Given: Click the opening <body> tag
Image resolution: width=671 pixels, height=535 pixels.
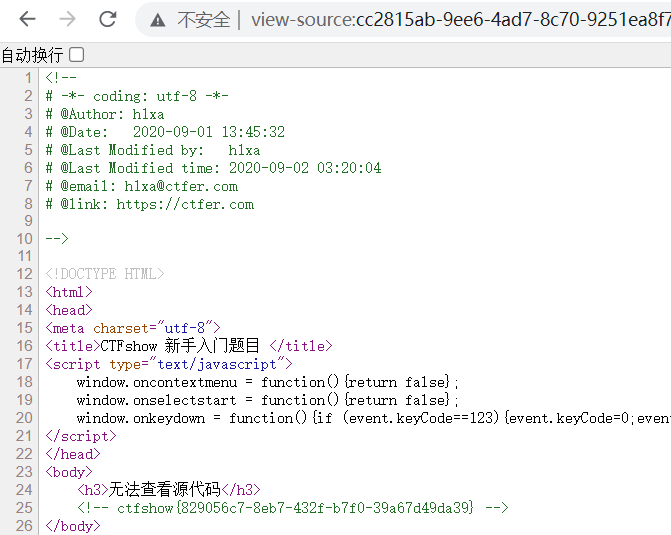Looking at the screenshot, I should pos(69,472).
